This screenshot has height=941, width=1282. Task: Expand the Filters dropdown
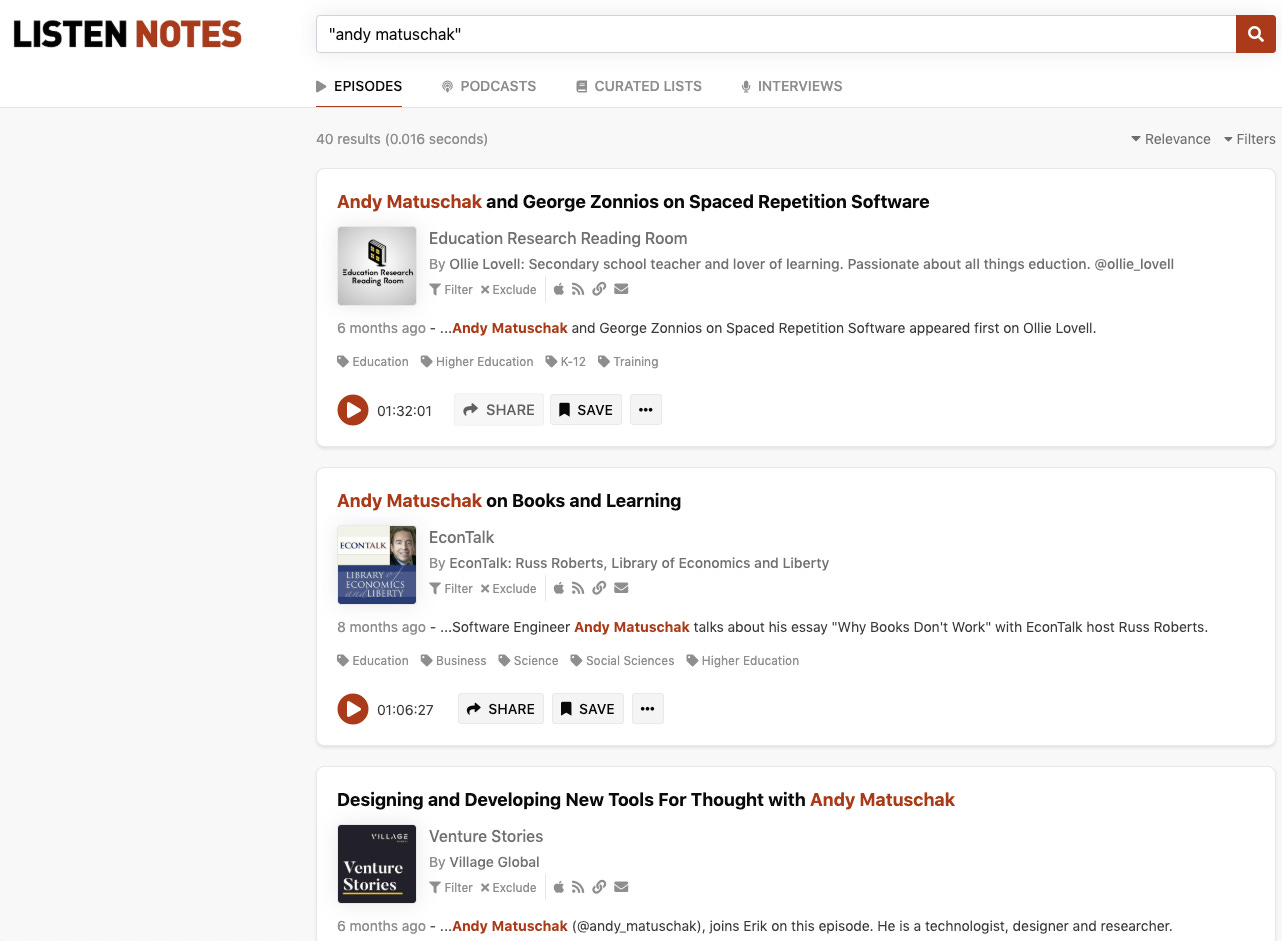pos(1250,139)
